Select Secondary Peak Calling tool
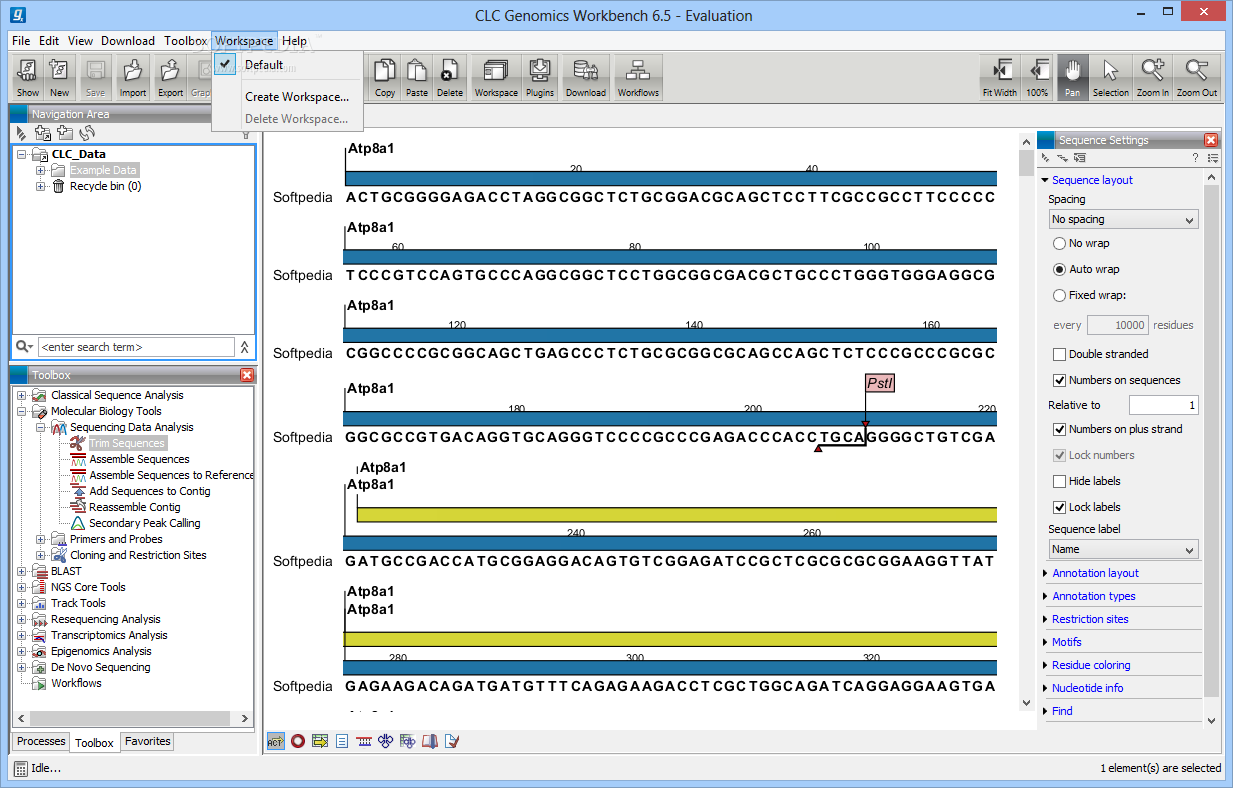 coord(145,523)
